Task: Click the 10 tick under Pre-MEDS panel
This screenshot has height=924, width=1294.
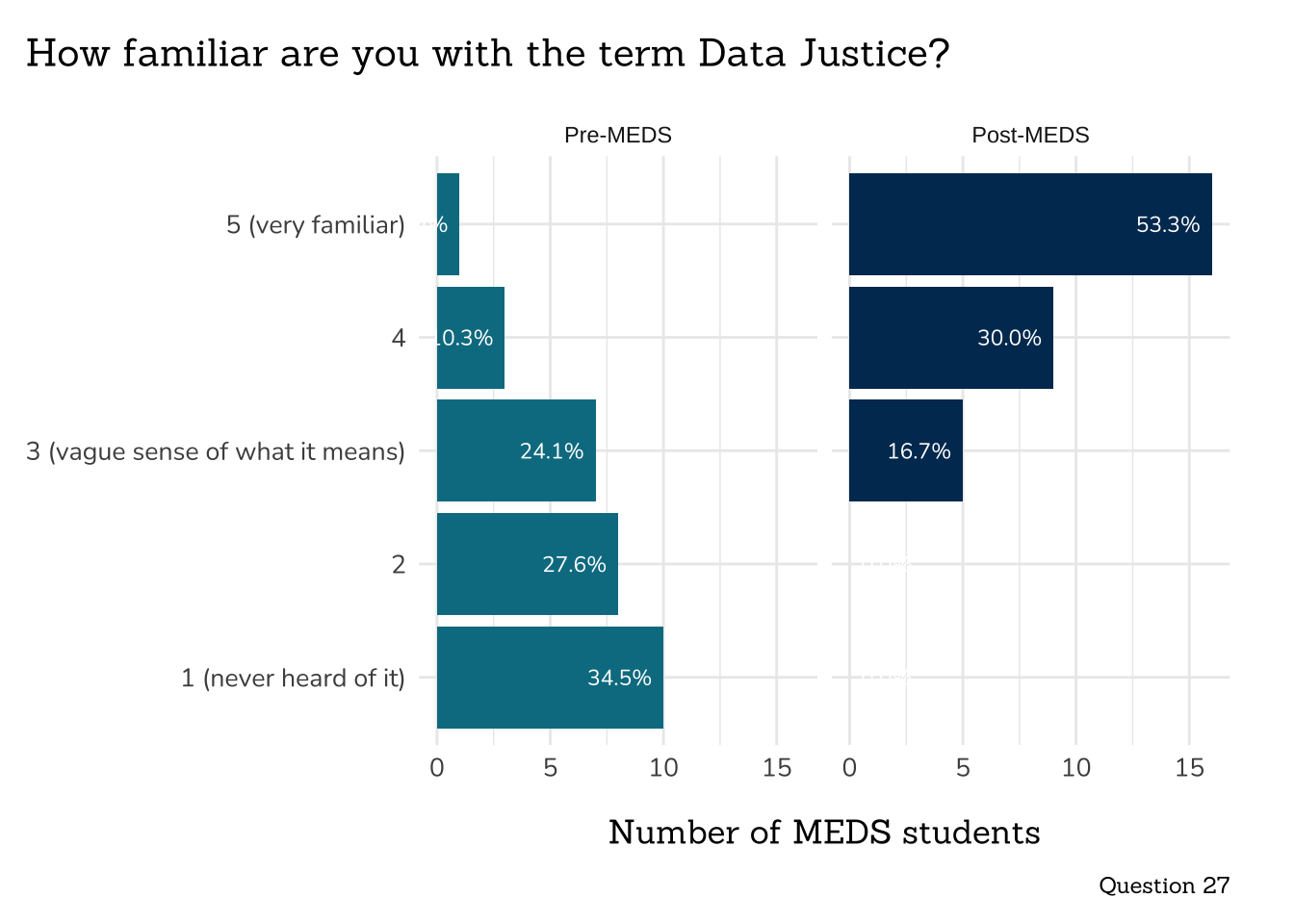Action: click(x=663, y=768)
